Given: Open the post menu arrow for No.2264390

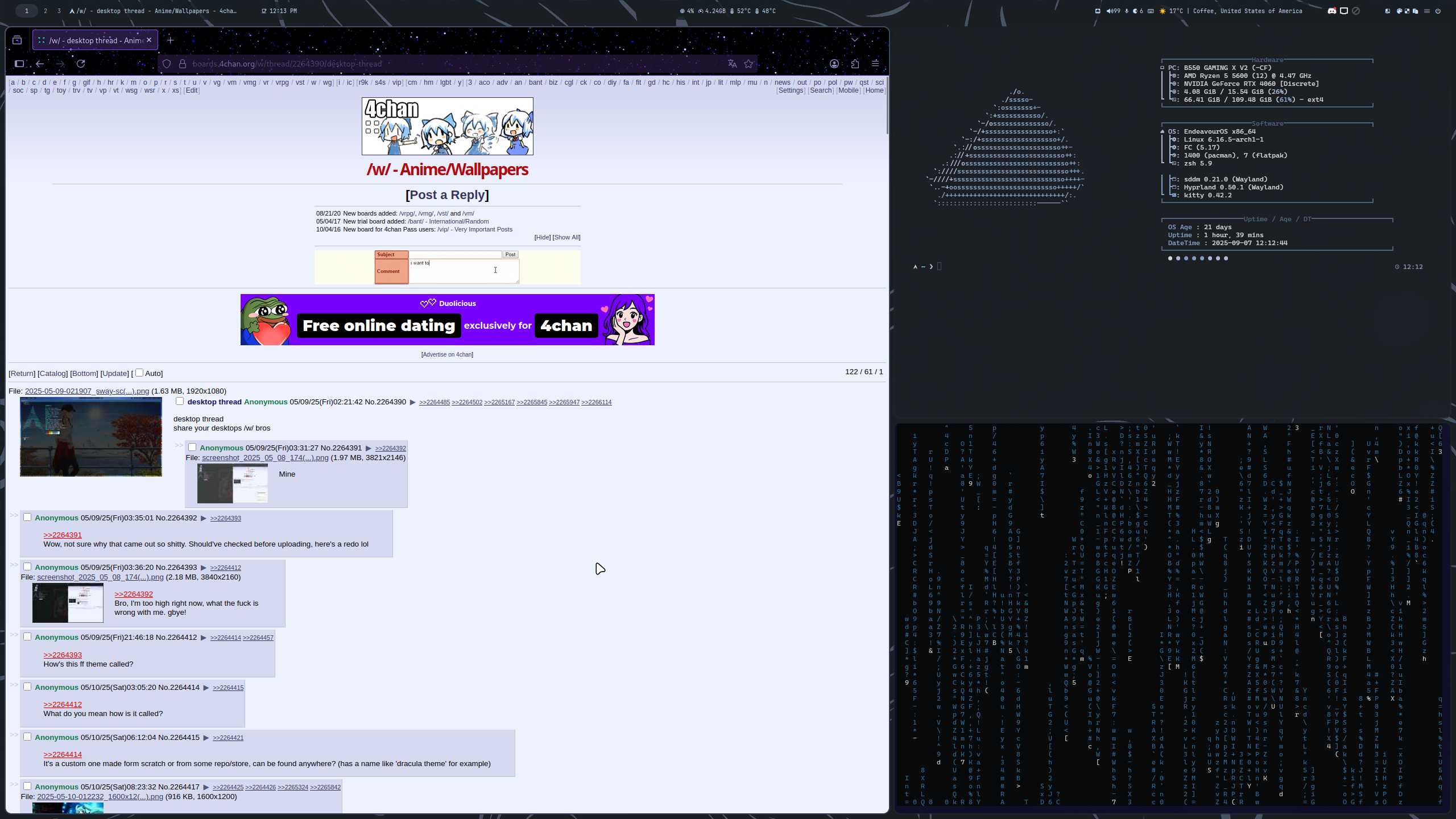Looking at the screenshot, I should 413,402.
